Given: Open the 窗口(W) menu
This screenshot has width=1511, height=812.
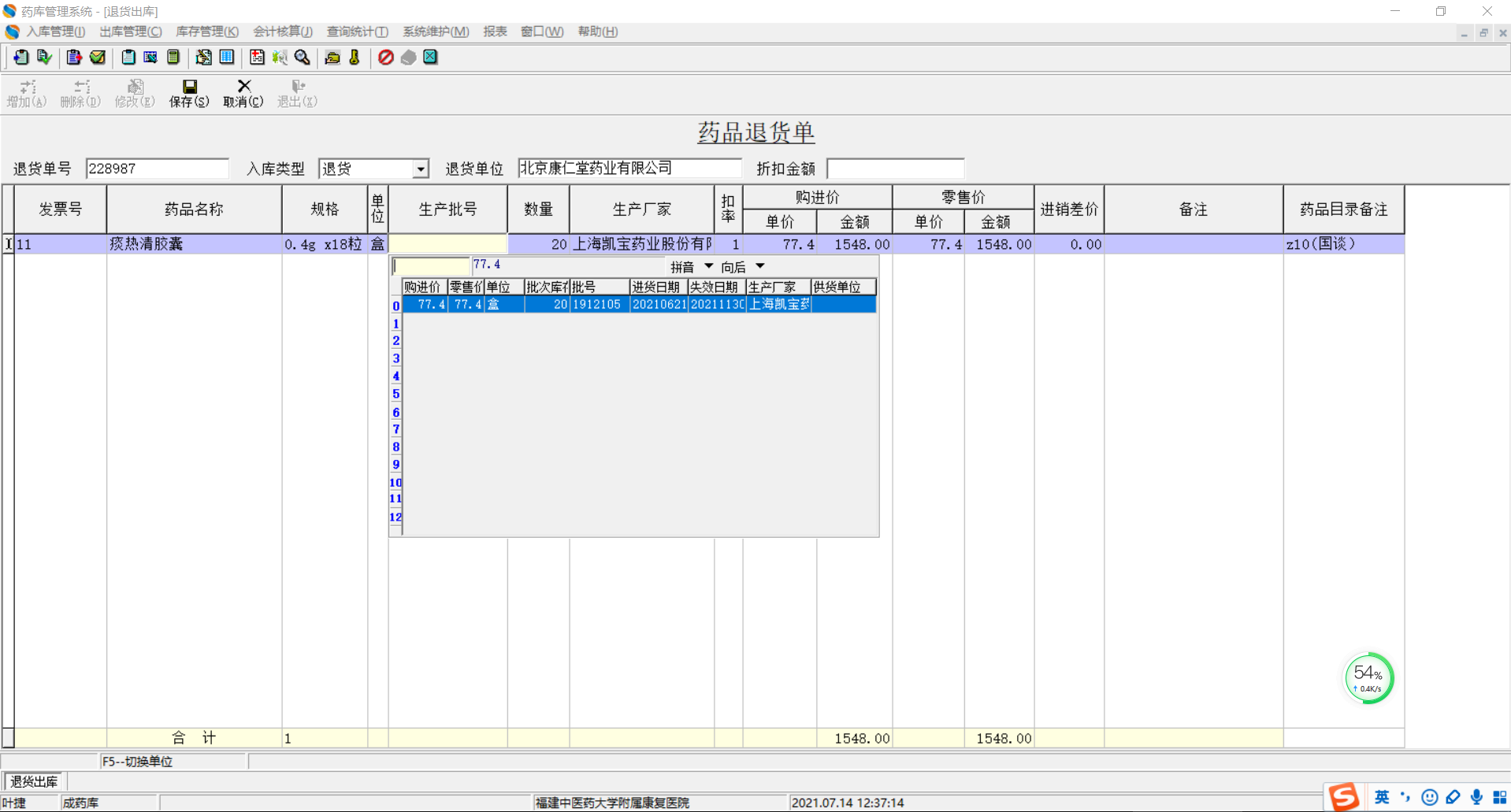Looking at the screenshot, I should (x=542, y=32).
